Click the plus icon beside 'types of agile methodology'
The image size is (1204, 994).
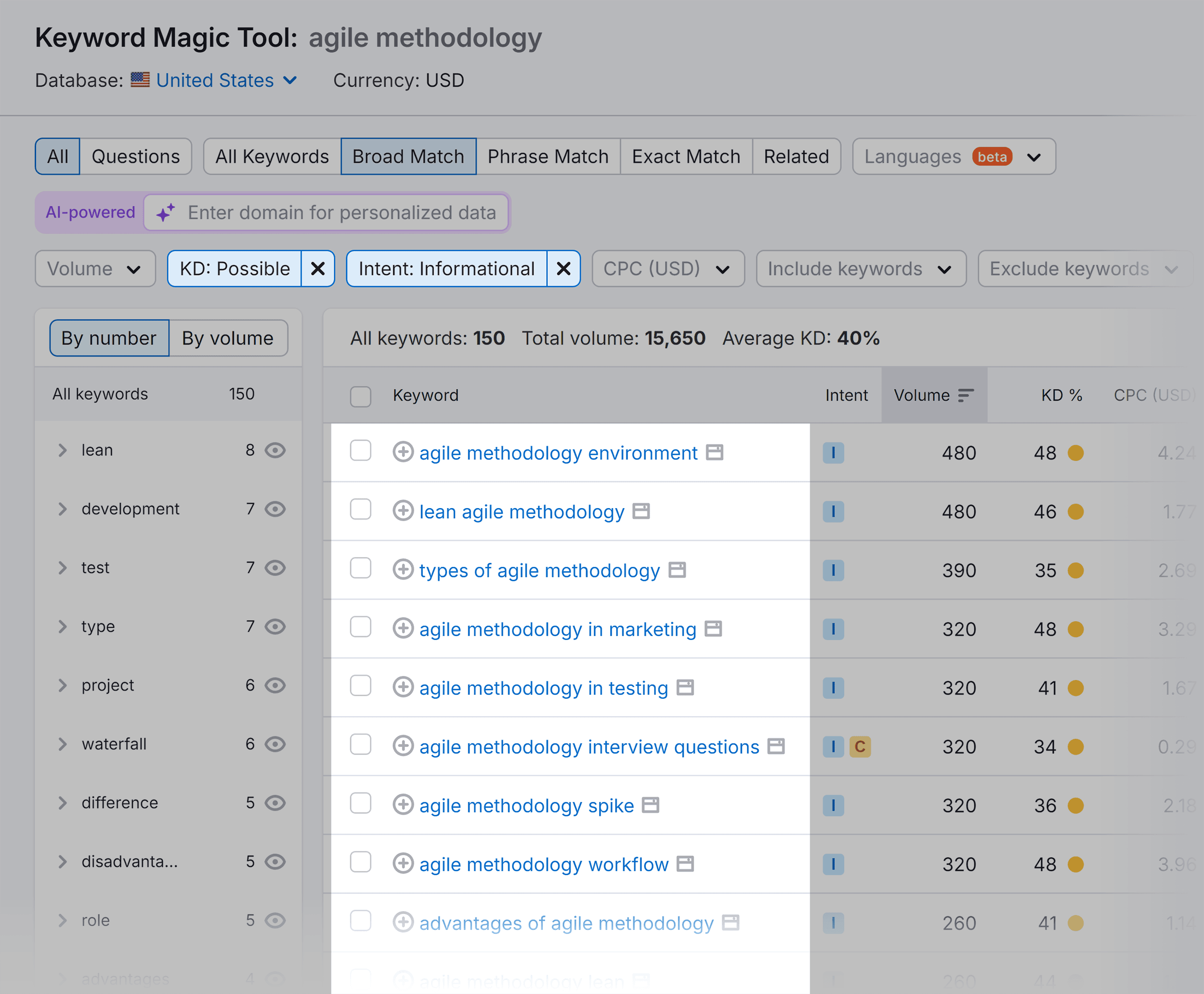coord(403,570)
